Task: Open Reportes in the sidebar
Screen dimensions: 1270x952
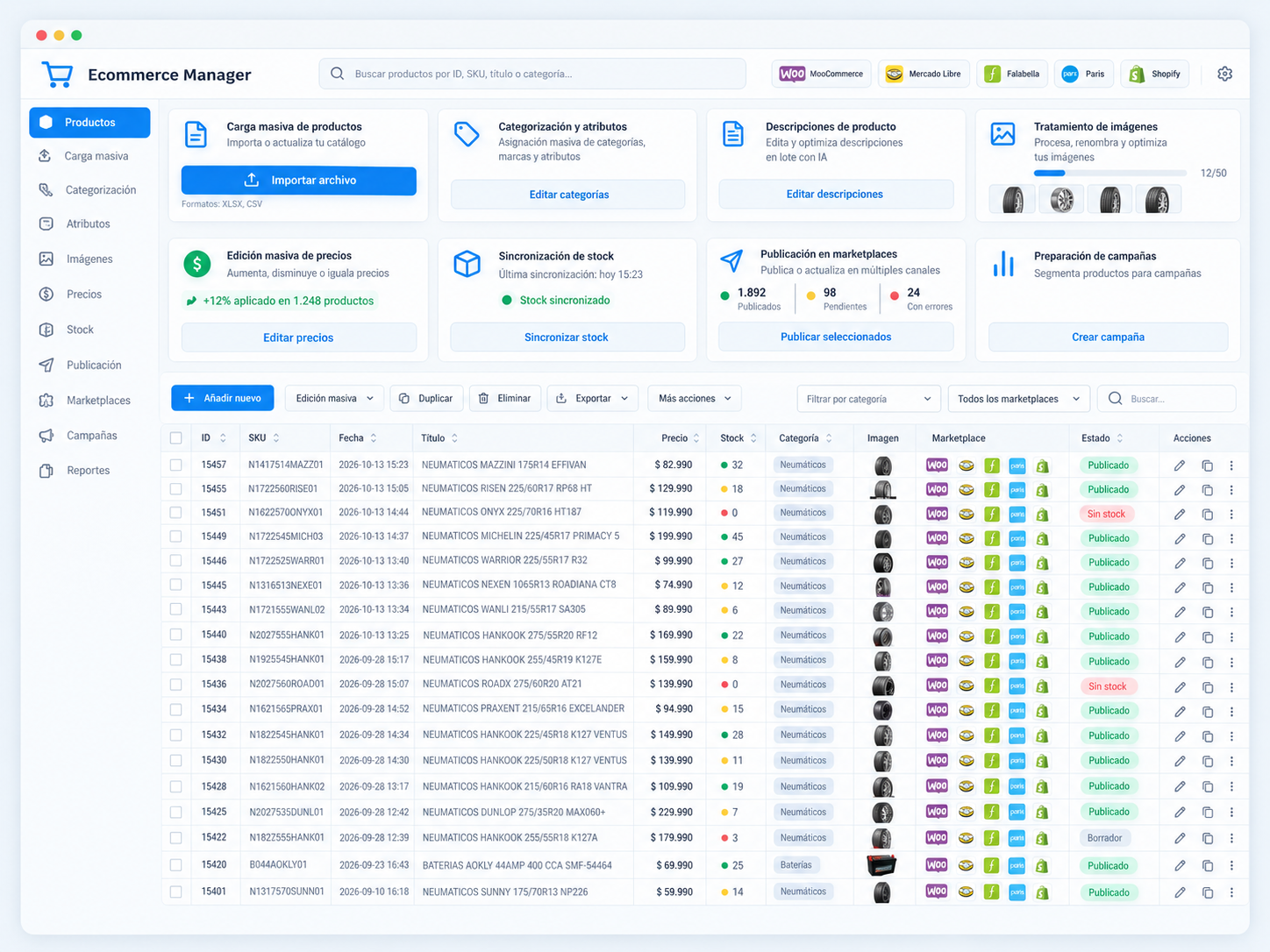Action: click(89, 471)
